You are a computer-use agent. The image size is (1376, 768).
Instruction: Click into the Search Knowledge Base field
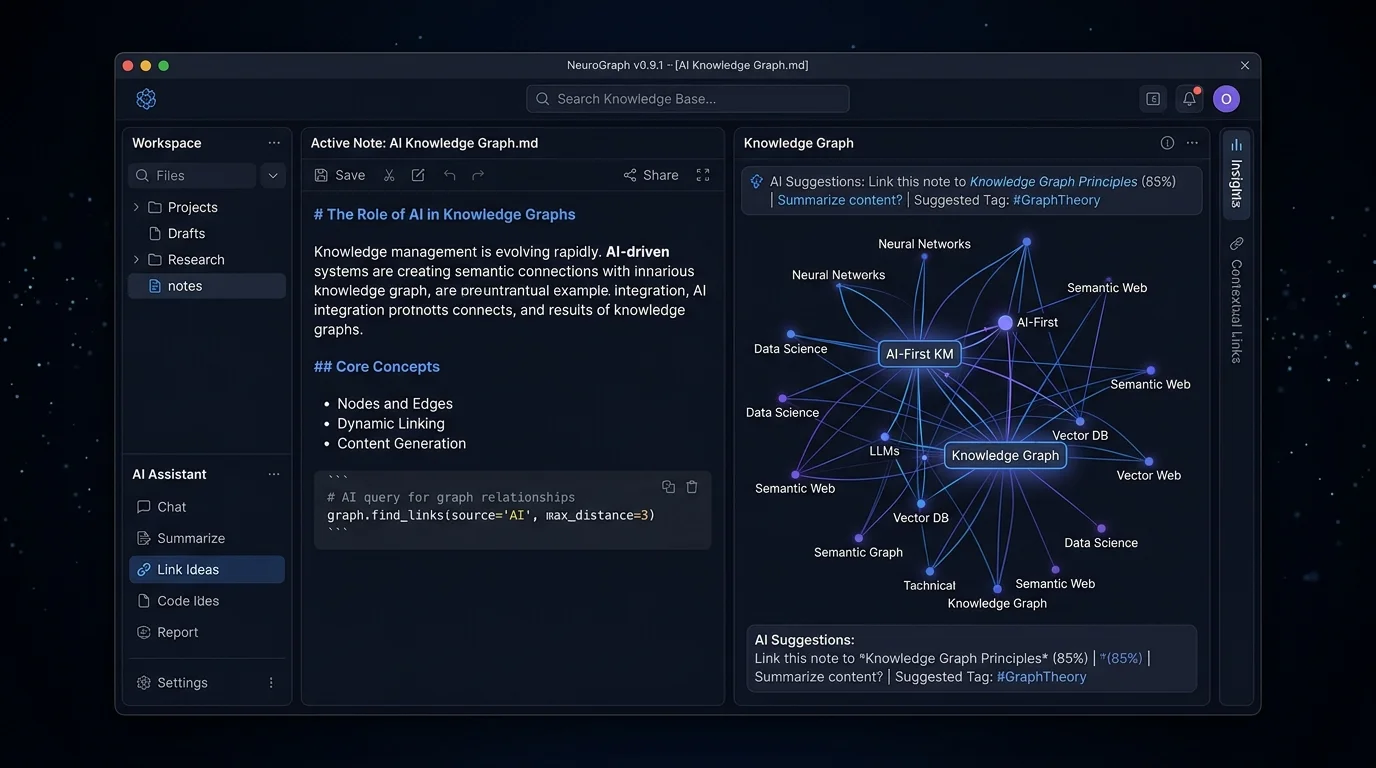688,99
